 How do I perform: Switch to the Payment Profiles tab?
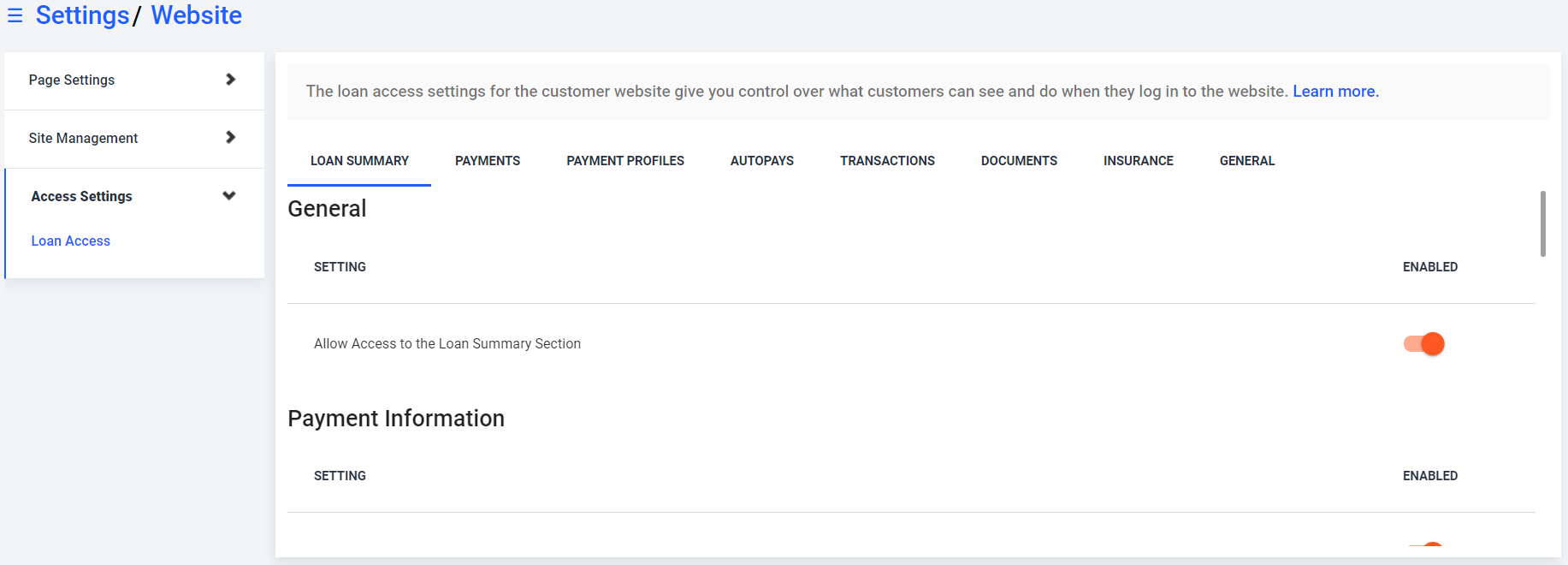pyautogui.click(x=625, y=161)
